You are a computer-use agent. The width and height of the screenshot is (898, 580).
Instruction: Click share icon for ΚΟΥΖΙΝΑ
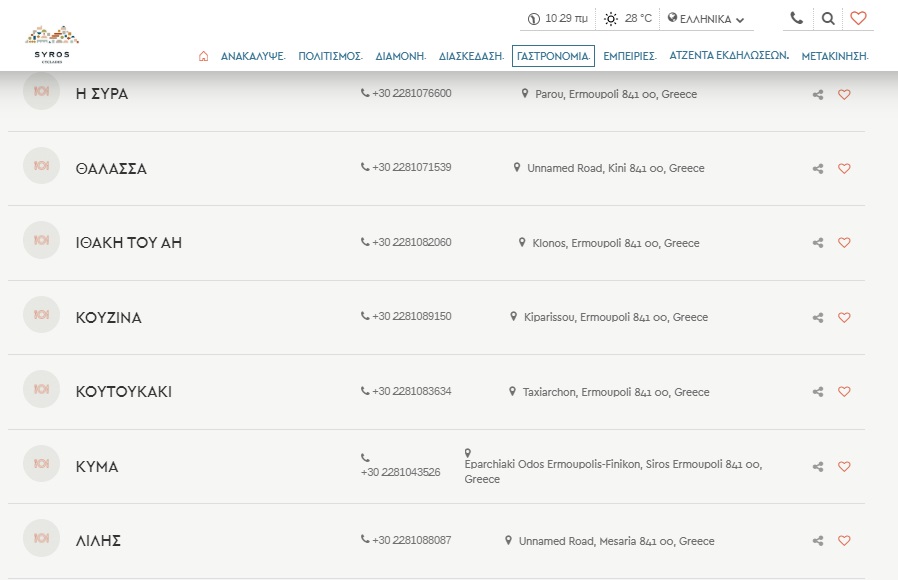[818, 318]
